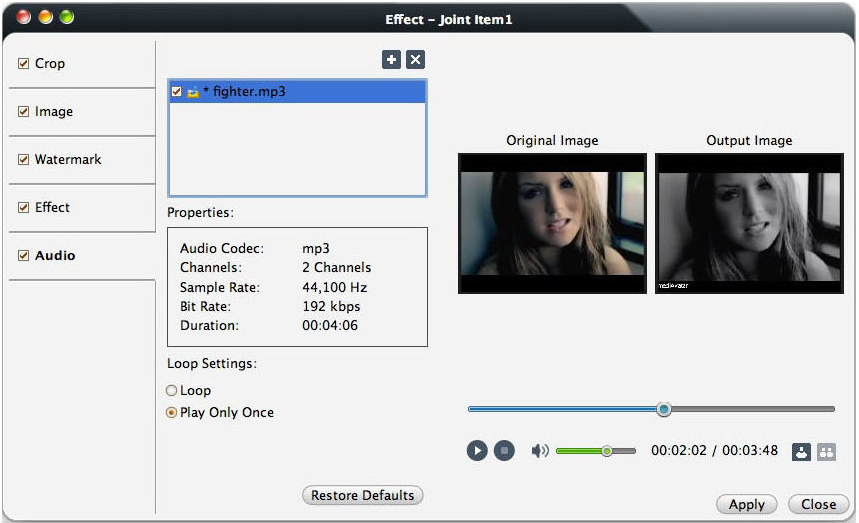Zoom window with green title bar button
This screenshot has height=523, width=859.
pos(67,17)
